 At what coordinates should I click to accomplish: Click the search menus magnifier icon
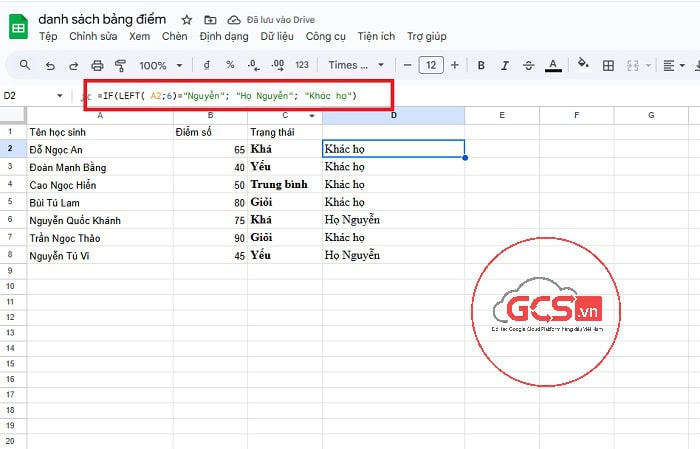click(24, 66)
